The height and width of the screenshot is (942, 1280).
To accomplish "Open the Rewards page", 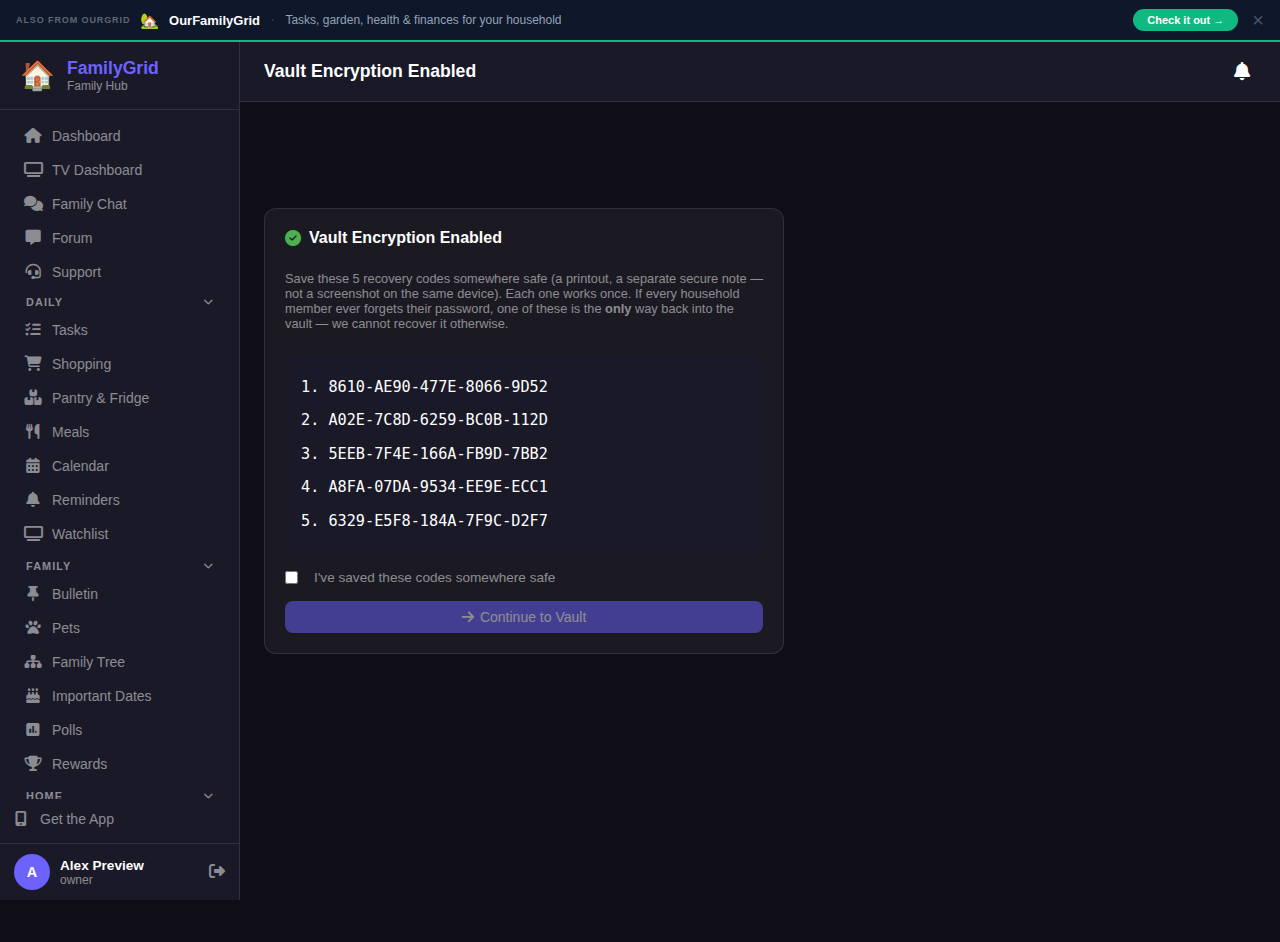I will click(x=120, y=764).
